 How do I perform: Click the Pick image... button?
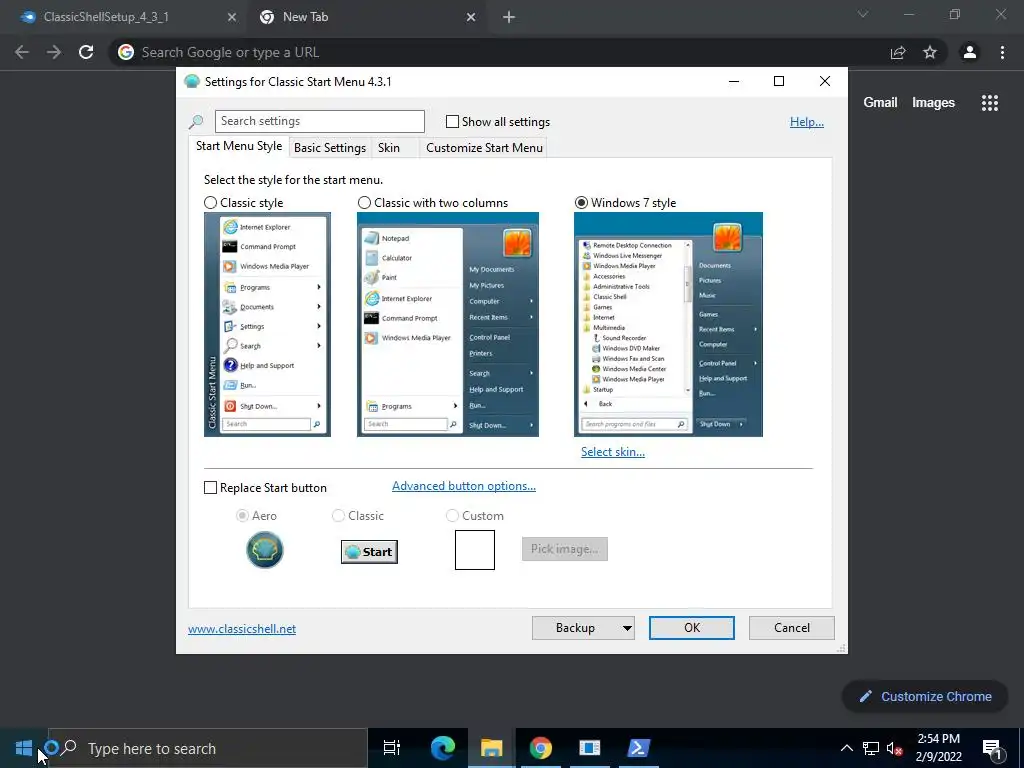tap(565, 549)
